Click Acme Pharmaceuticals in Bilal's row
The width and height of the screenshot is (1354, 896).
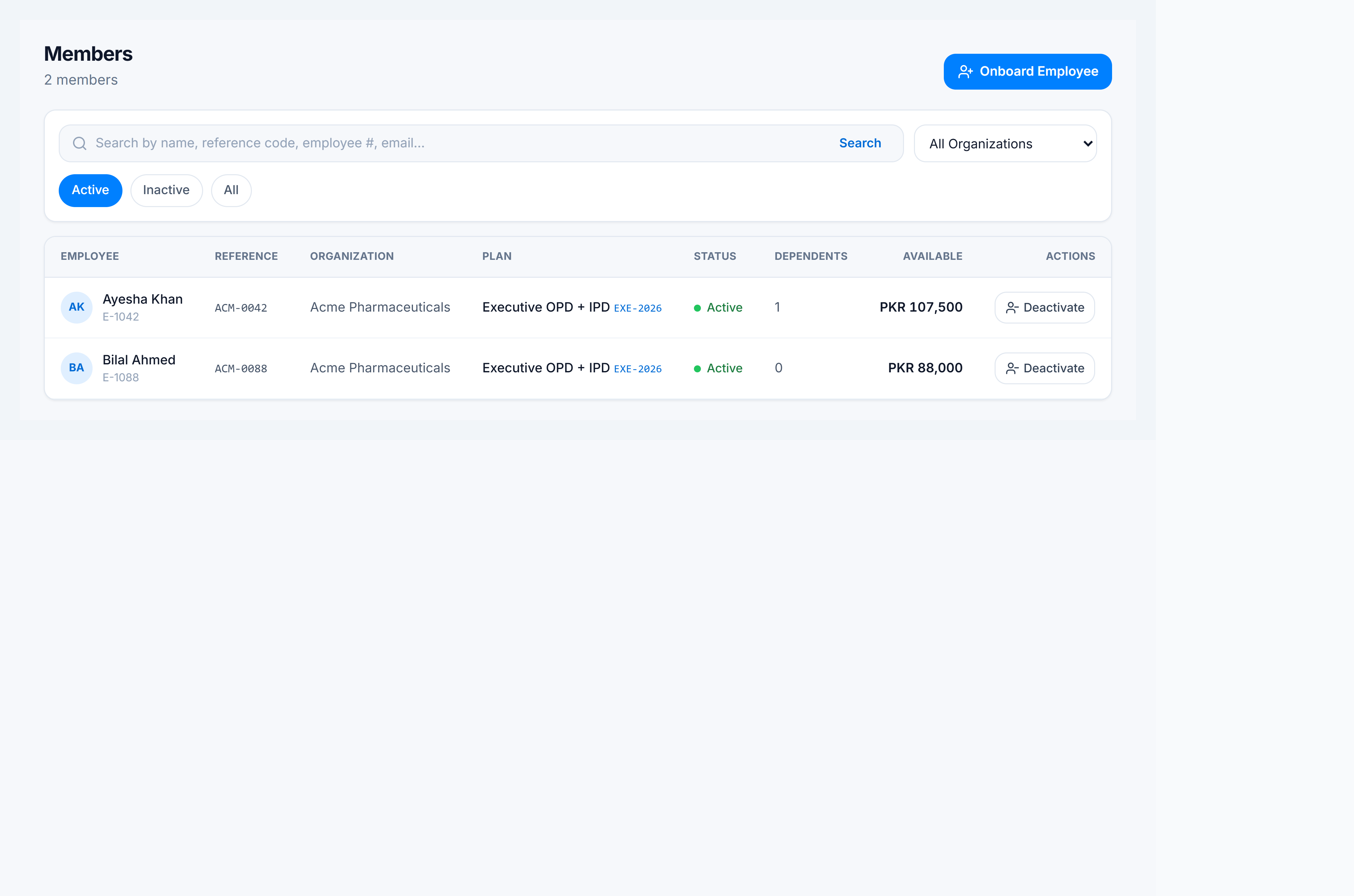coord(380,368)
